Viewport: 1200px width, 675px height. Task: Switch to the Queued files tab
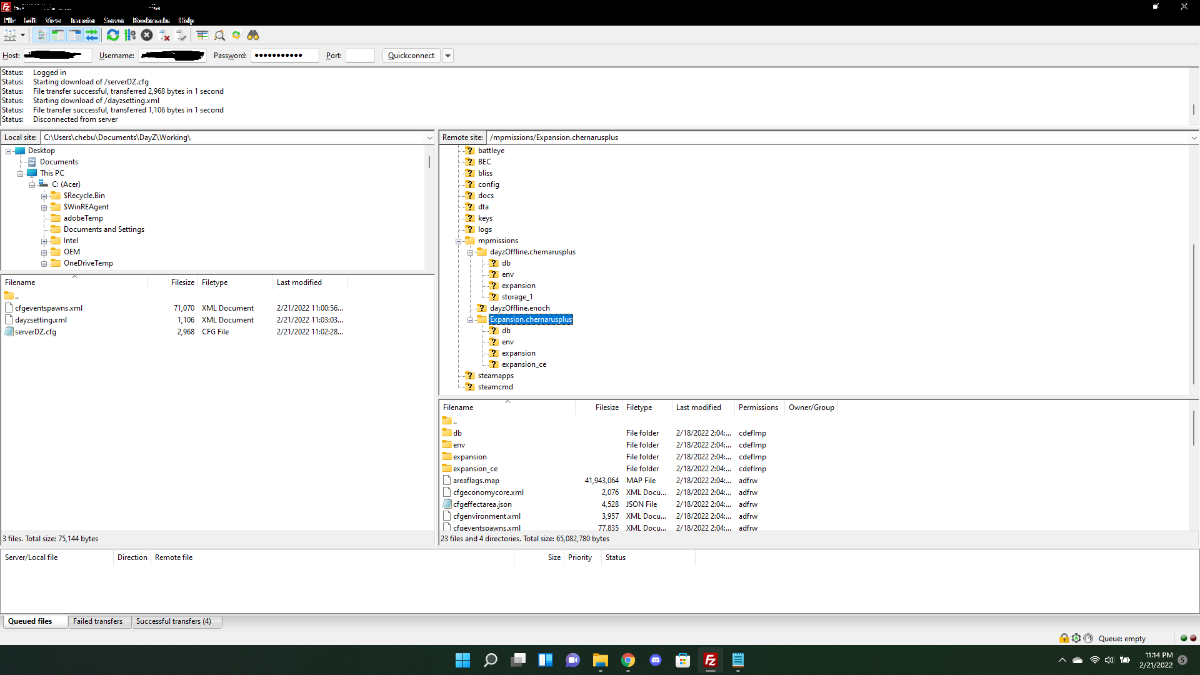30,621
